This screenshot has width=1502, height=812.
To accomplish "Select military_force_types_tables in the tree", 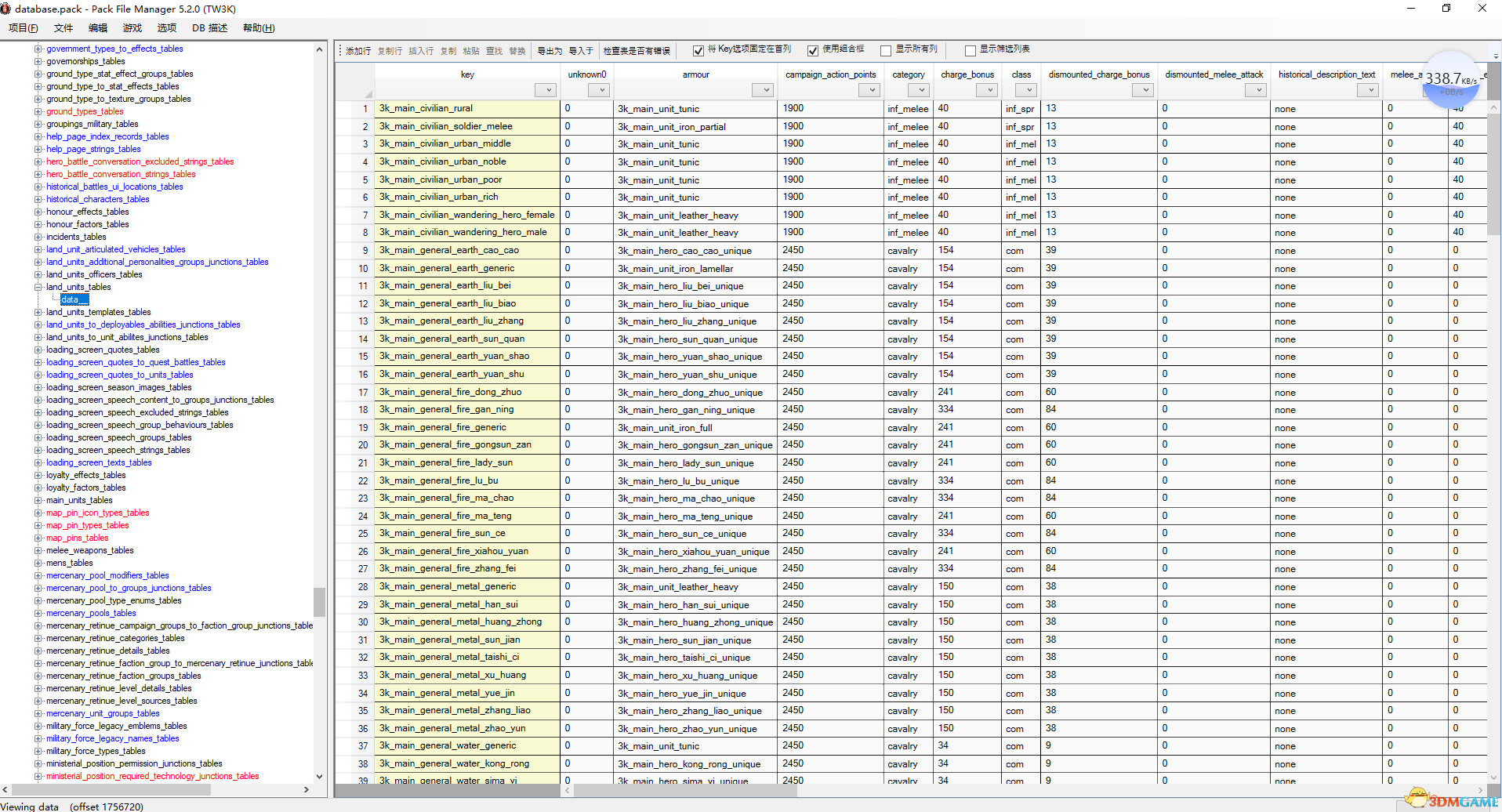I will (96, 751).
